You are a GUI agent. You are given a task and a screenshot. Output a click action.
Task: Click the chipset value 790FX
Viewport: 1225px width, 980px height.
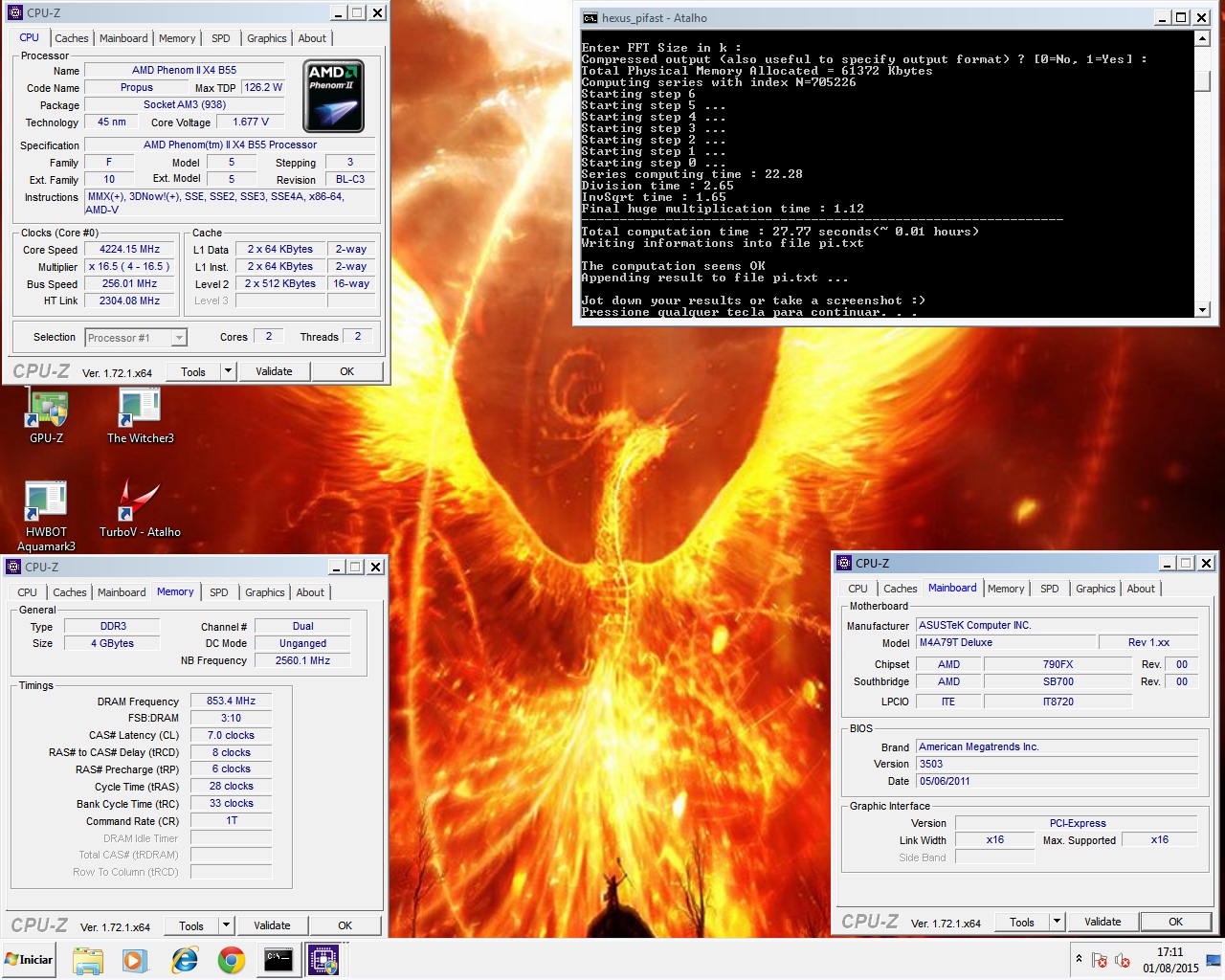pos(1058,664)
